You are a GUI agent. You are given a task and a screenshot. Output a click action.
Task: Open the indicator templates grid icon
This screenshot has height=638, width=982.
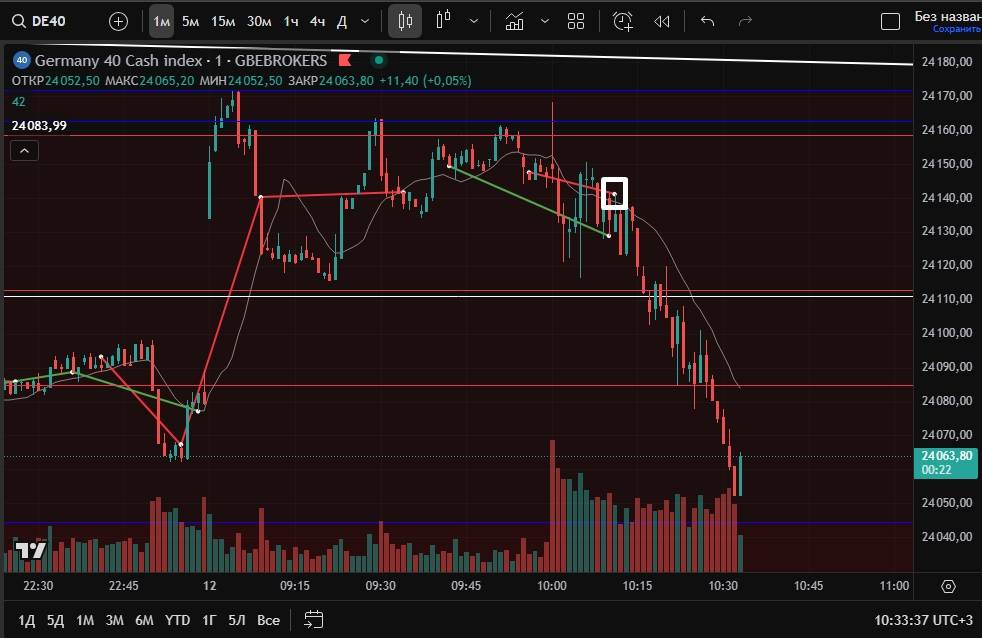[576, 21]
